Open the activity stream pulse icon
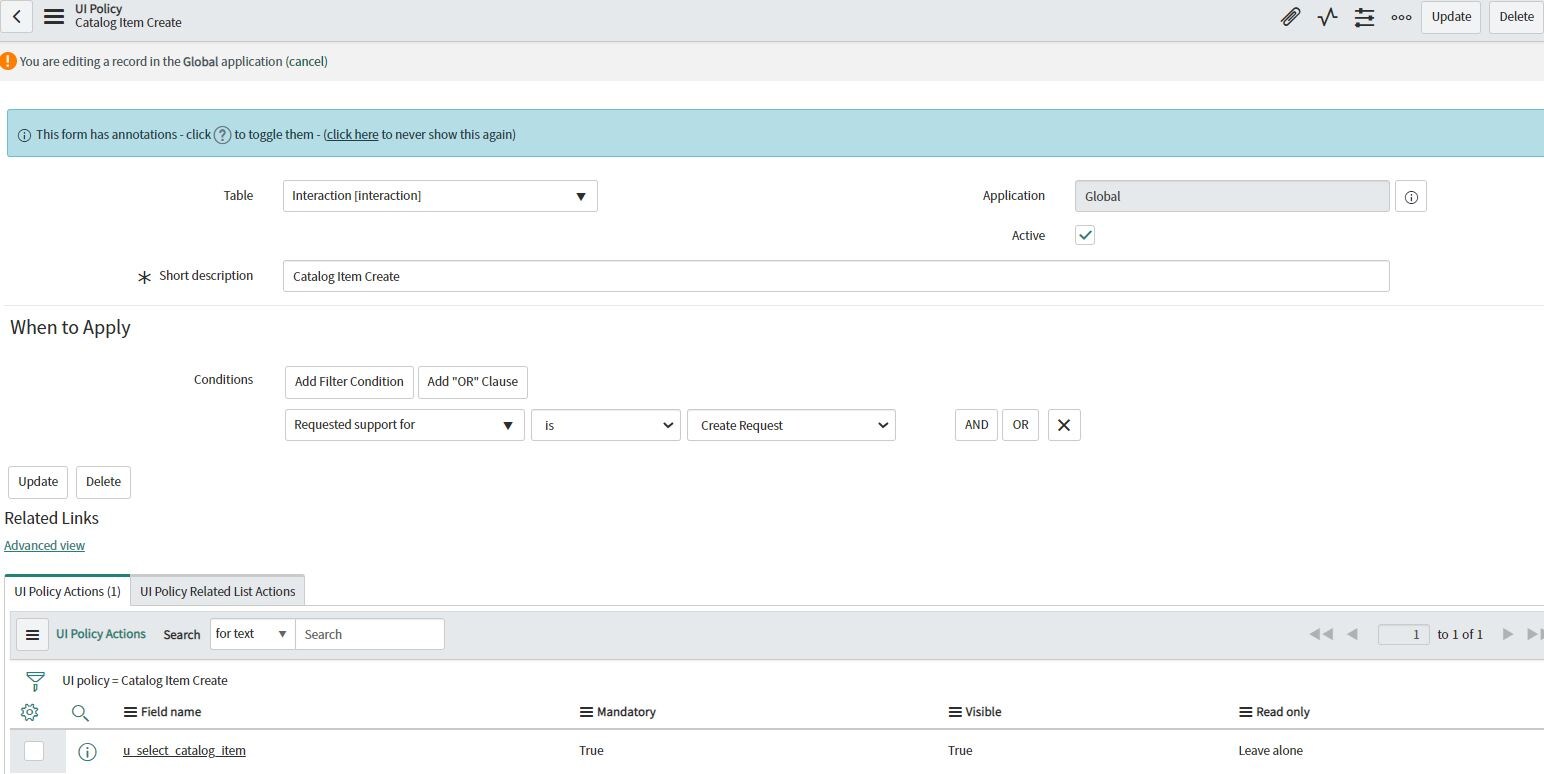This screenshot has width=1544, height=774. pyautogui.click(x=1328, y=17)
